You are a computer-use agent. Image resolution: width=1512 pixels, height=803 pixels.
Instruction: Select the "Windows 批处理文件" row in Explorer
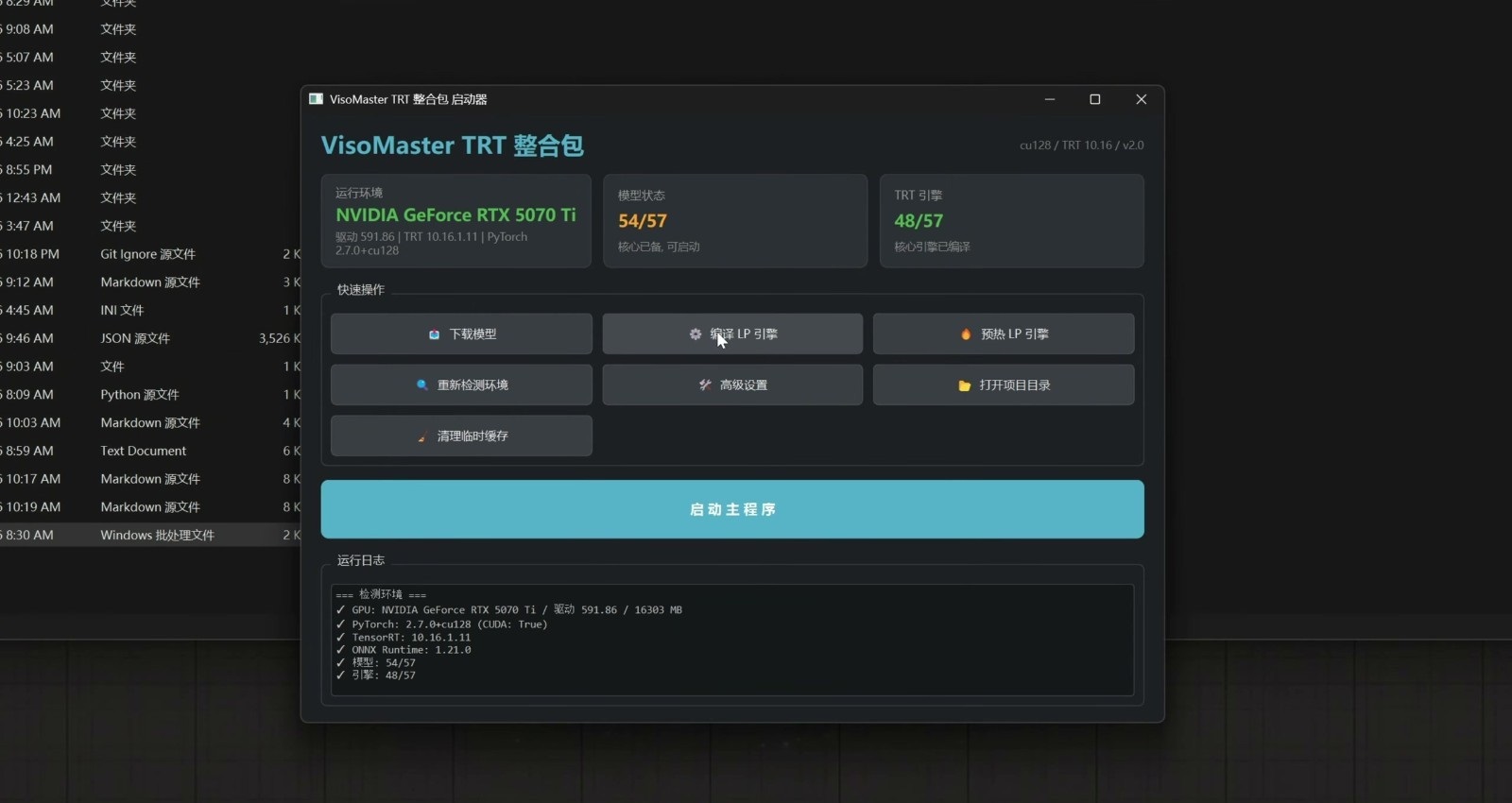(150, 535)
